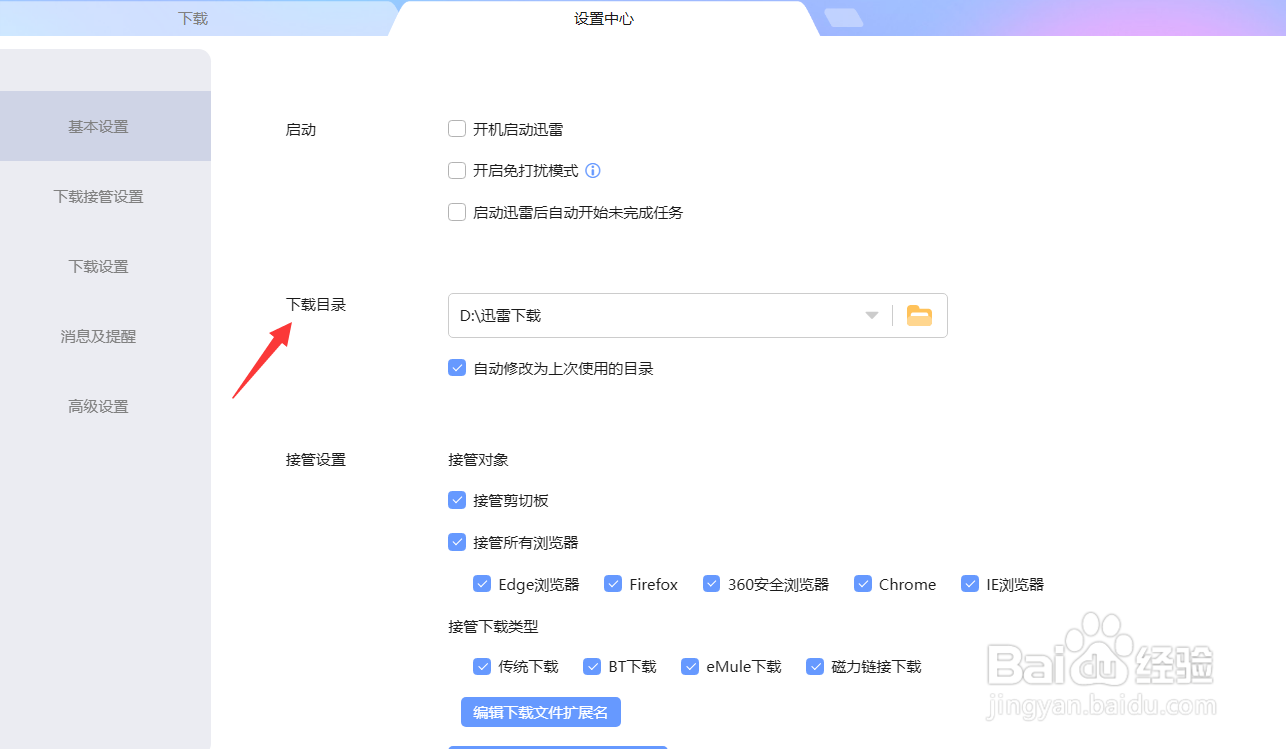This screenshot has width=1286, height=749.
Task: Switch to the 下载 tab
Action: [x=192, y=18]
